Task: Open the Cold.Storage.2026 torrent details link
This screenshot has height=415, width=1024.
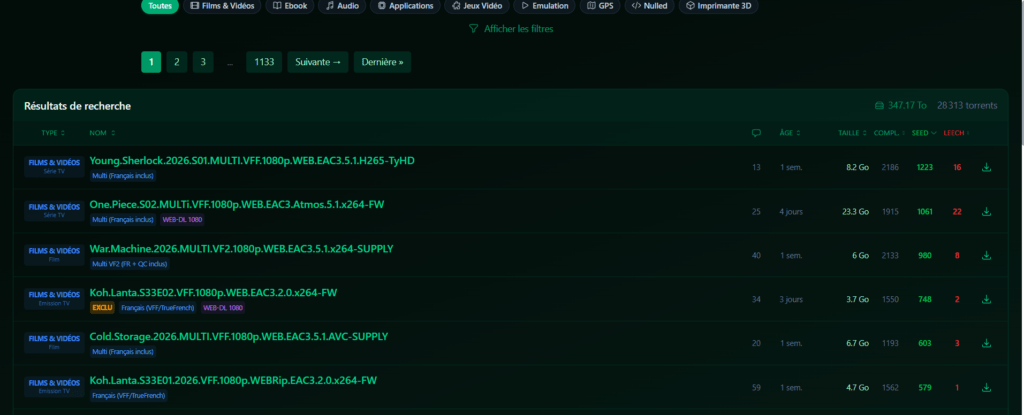Action: pyautogui.click(x=238, y=336)
